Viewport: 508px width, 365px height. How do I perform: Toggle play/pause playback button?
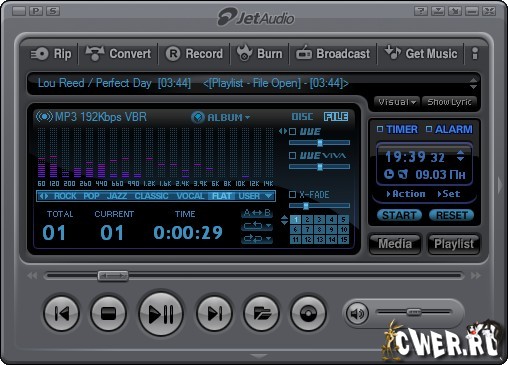tap(161, 313)
